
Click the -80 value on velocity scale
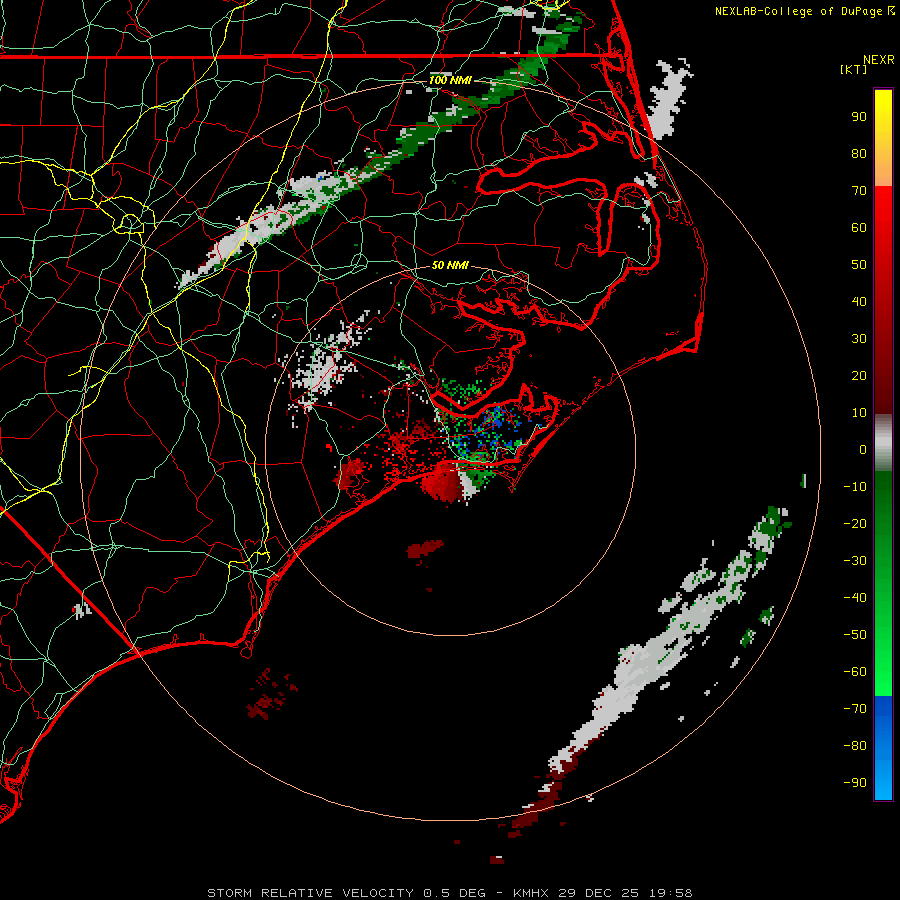tap(855, 746)
